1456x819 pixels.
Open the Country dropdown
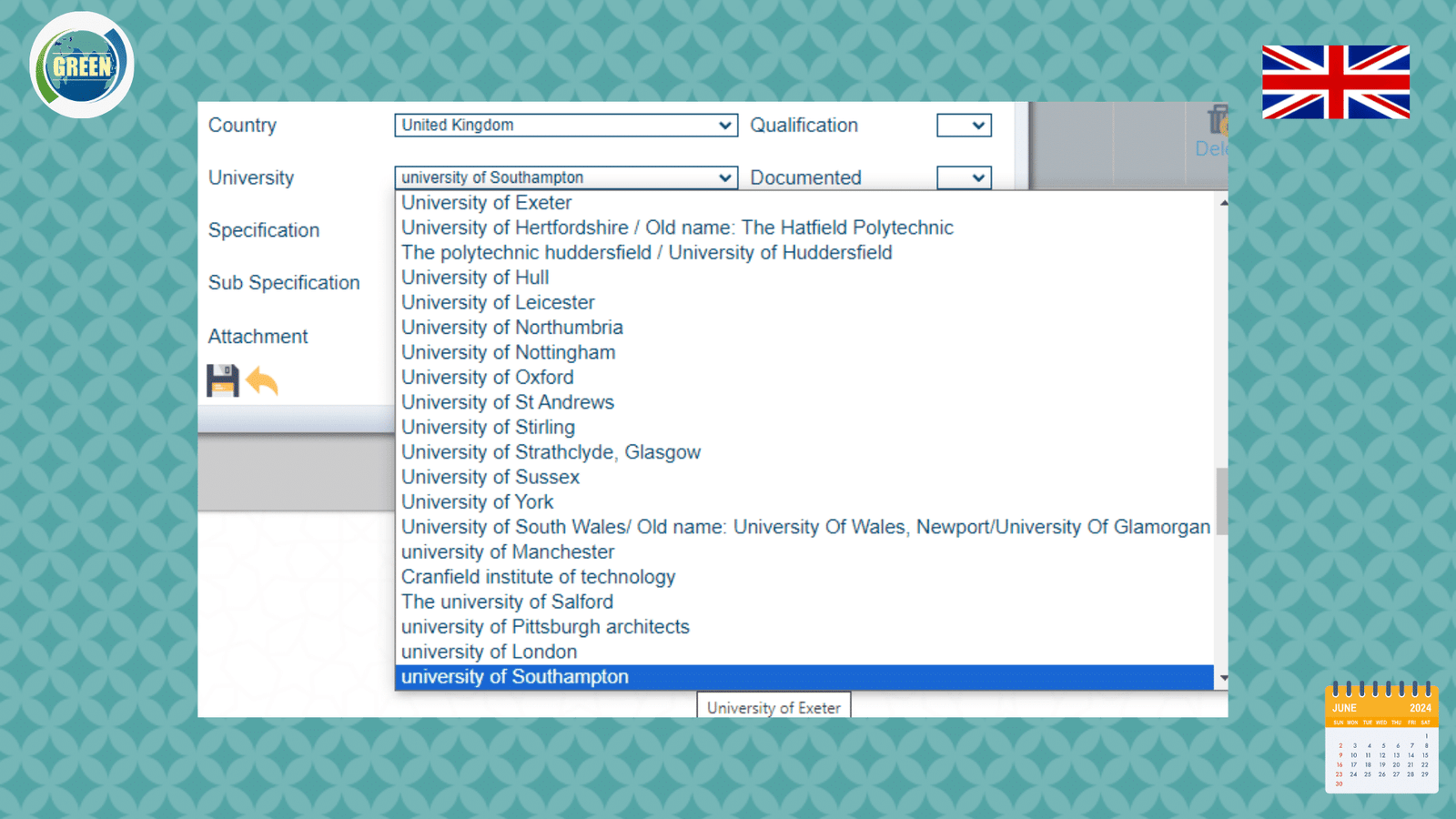tap(565, 126)
